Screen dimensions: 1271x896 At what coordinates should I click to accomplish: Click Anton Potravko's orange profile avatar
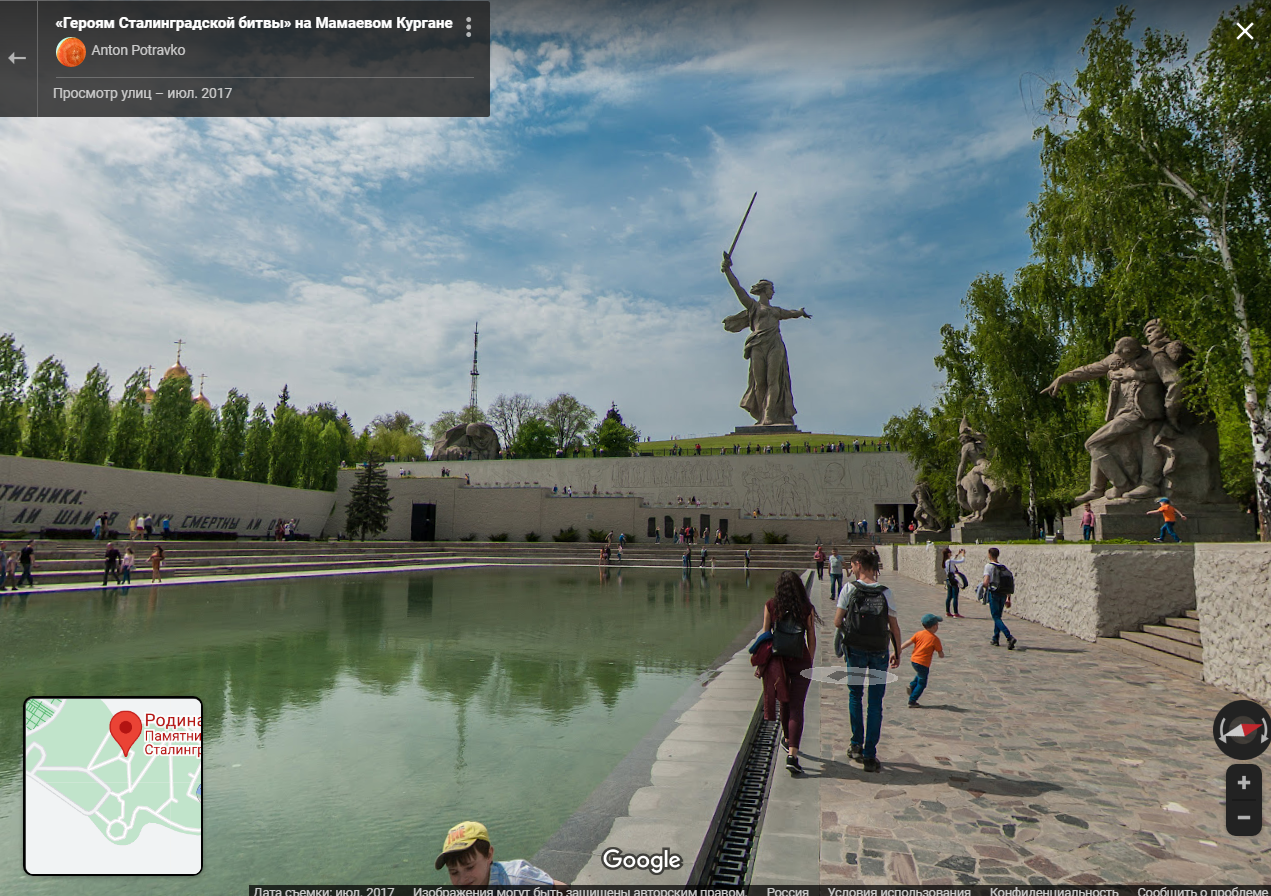click(x=70, y=51)
